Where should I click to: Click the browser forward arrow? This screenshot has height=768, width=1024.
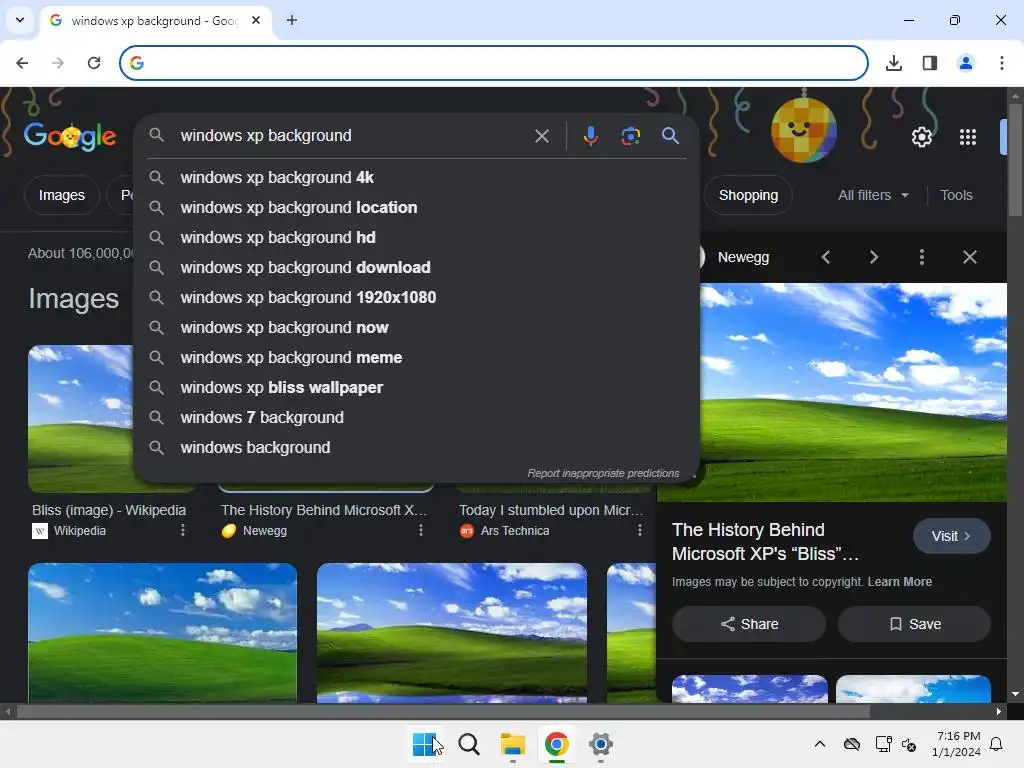pyautogui.click(x=58, y=63)
